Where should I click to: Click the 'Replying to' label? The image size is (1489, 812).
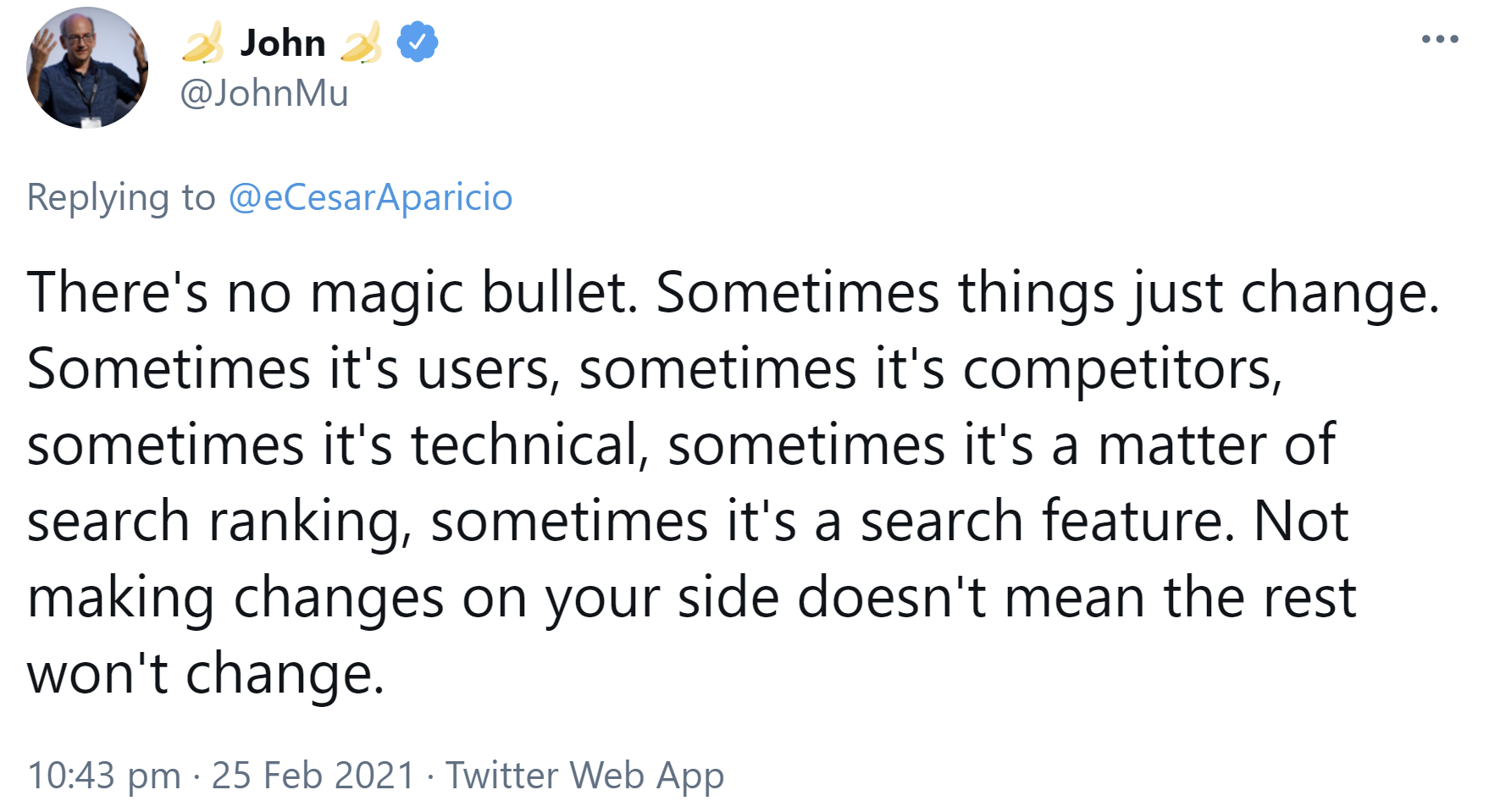121,197
